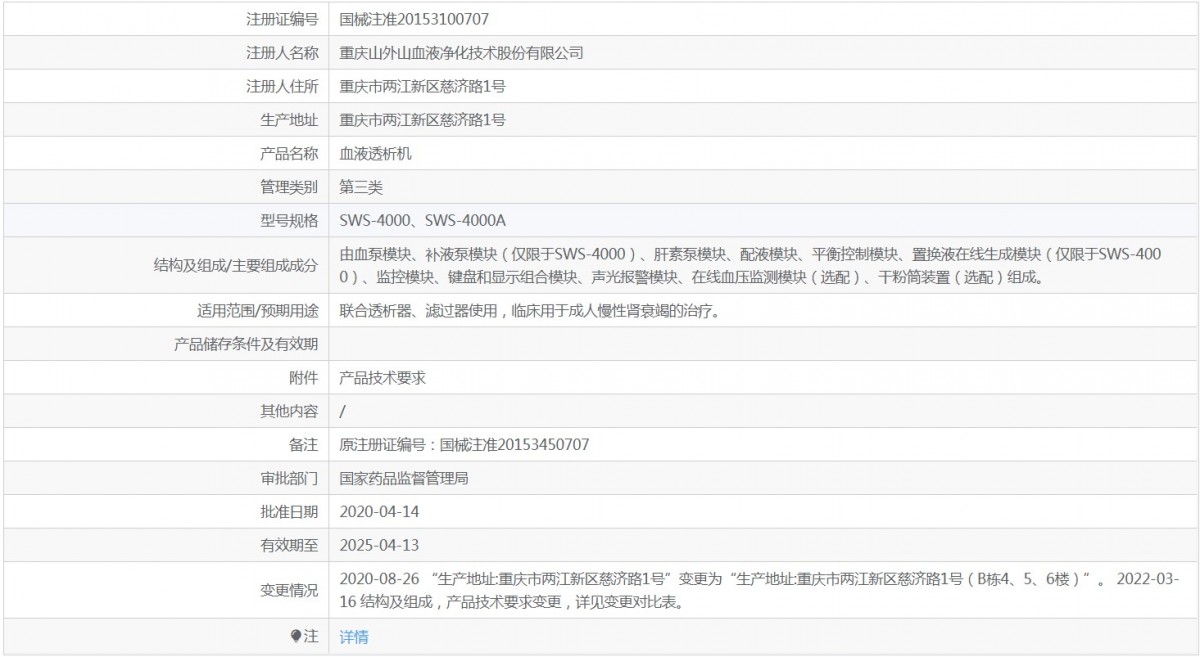Select intended use text 联合透析器、滤过器使用
This screenshot has height=657, width=1200.
point(531,310)
